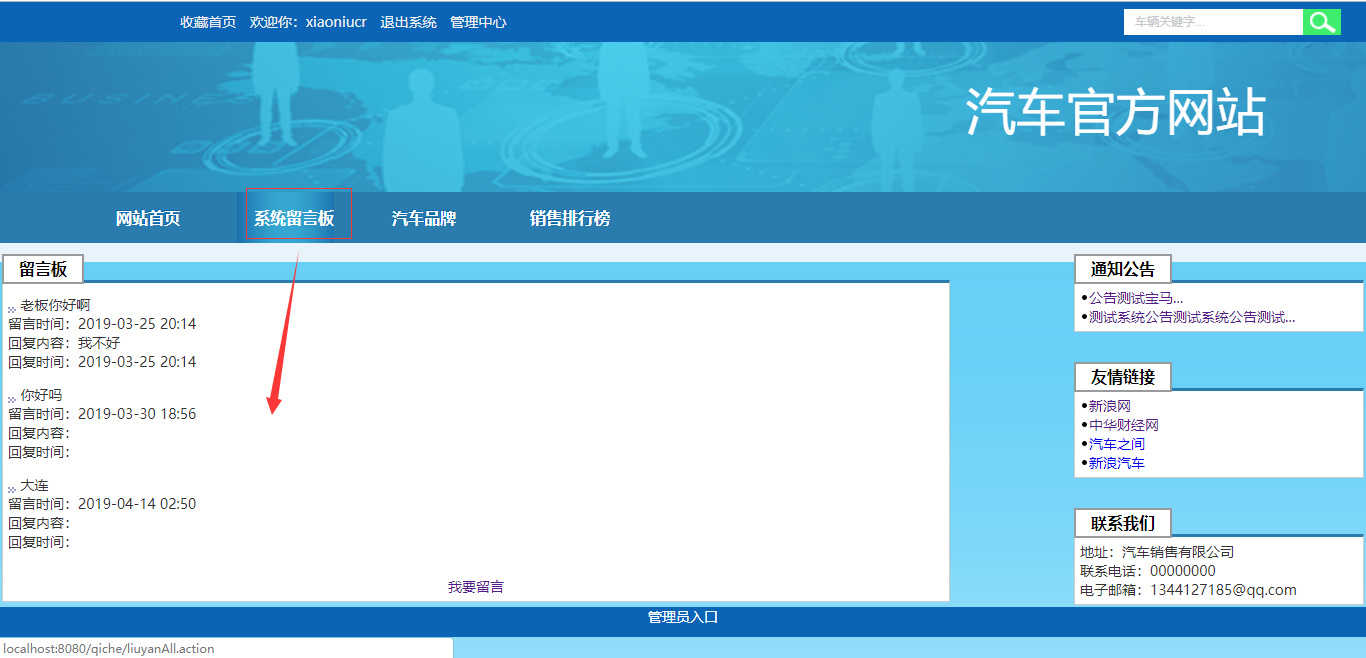Click email text 1344127185@qq.com
1366x658 pixels.
click(x=1224, y=590)
